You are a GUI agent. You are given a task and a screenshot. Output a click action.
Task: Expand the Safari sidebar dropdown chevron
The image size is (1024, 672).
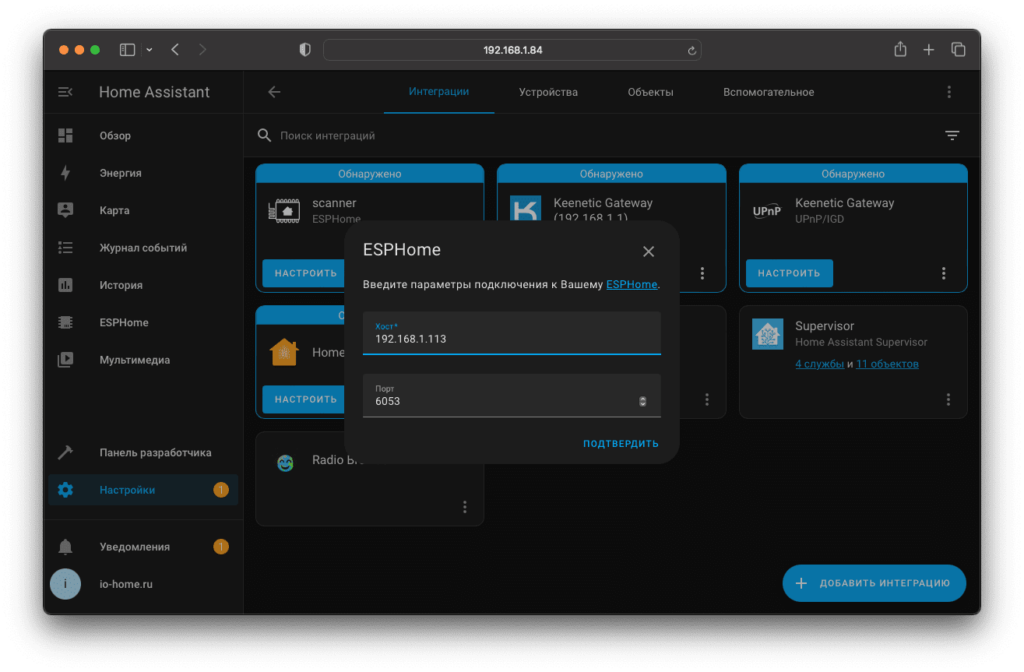[x=149, y=50]
